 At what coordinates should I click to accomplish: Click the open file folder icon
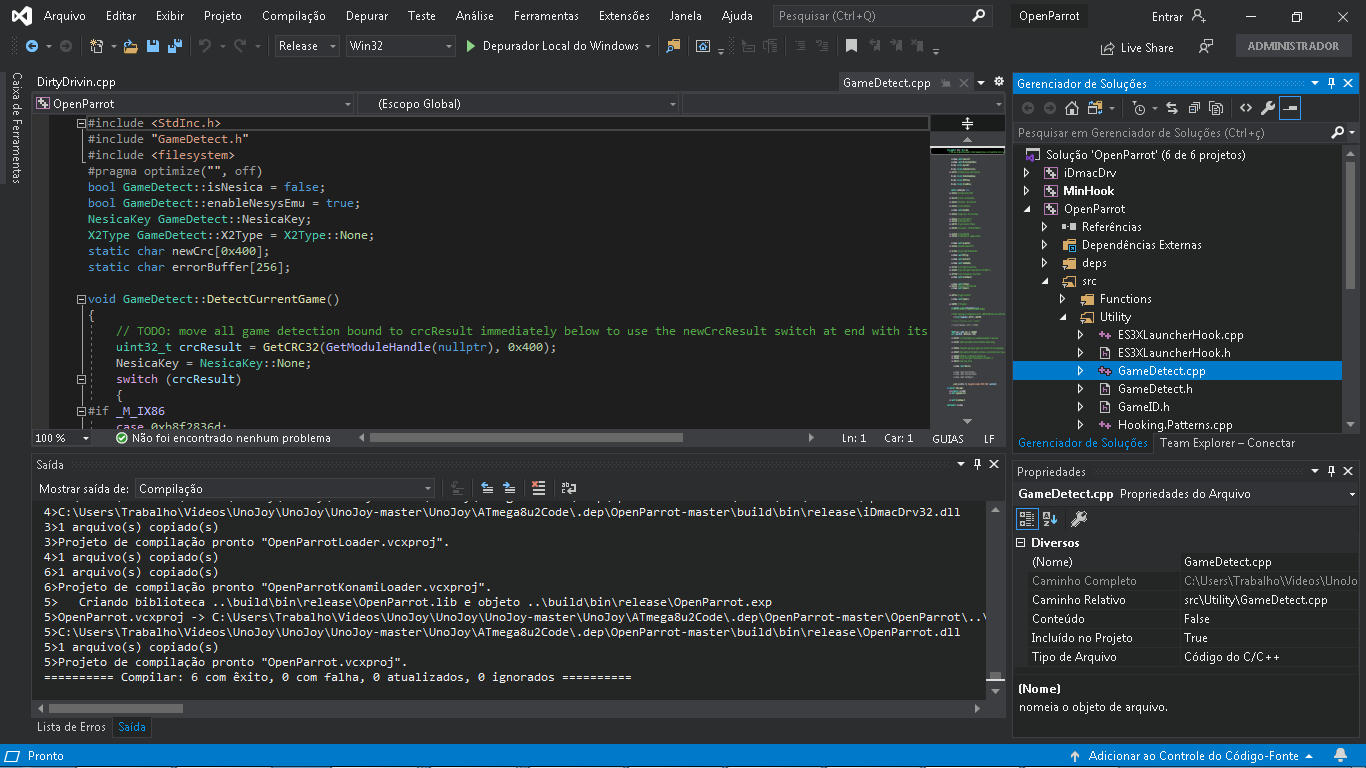tap(131, 46)
